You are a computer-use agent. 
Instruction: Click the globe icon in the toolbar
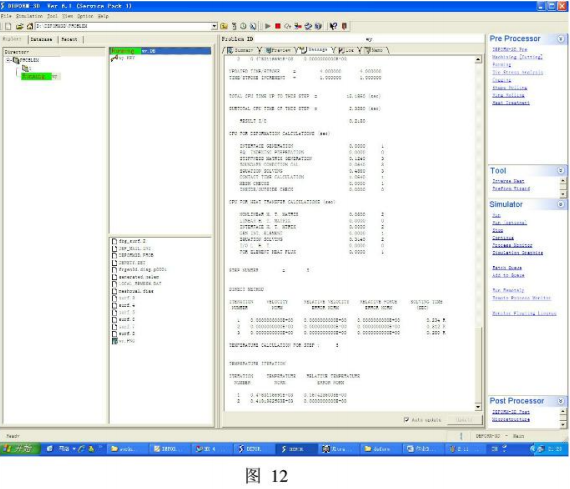318,26
